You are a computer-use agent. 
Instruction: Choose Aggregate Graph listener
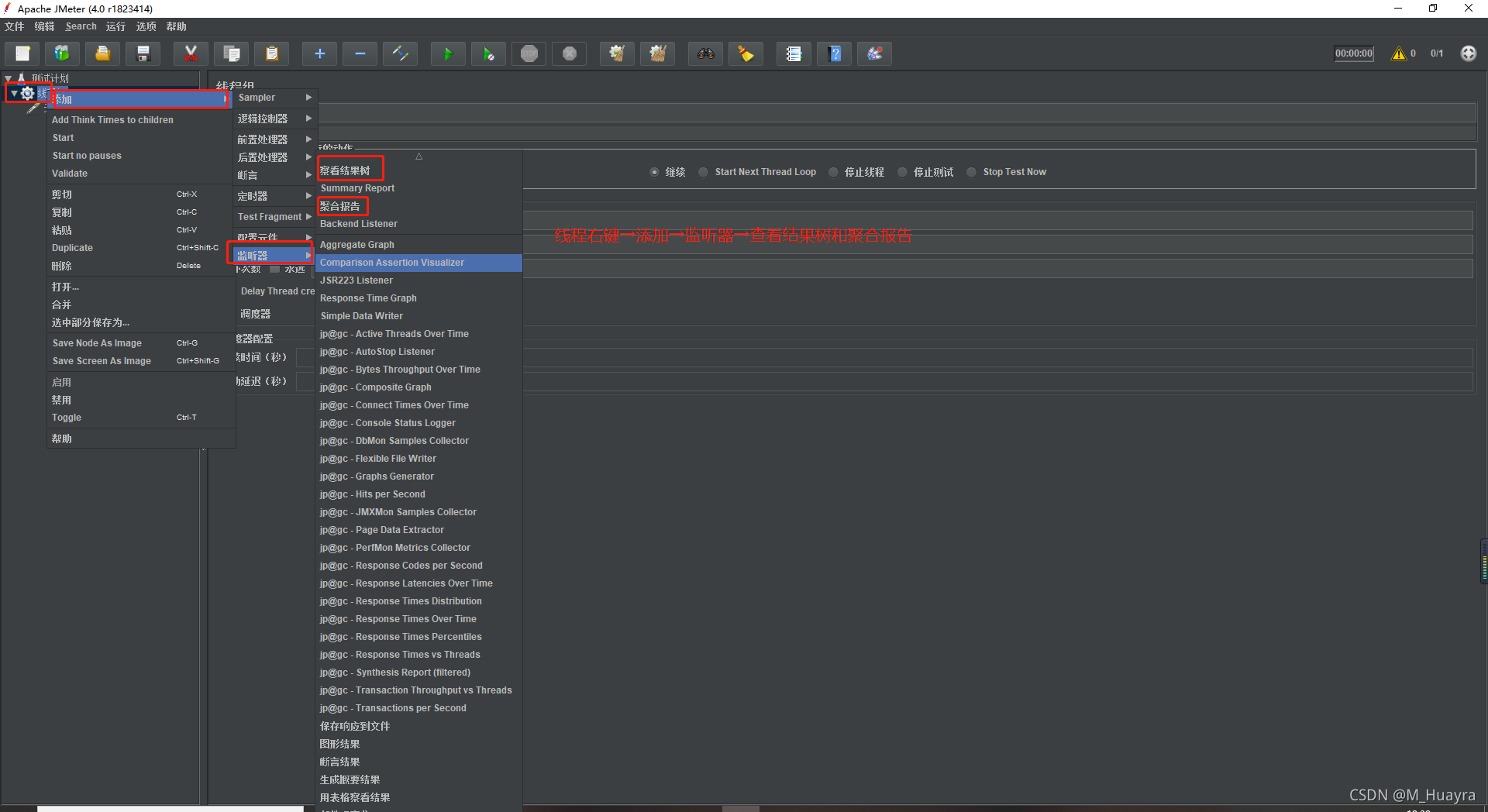[418, 245]
